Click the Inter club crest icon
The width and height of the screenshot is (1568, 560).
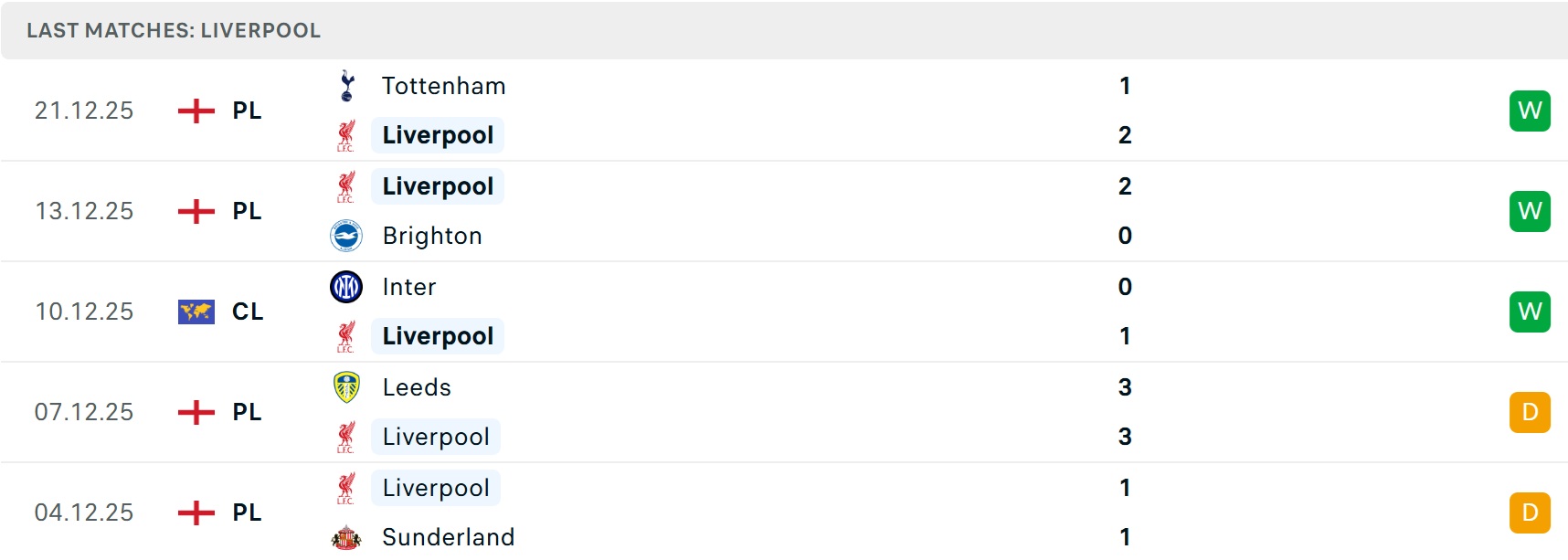tap(346, 287)
